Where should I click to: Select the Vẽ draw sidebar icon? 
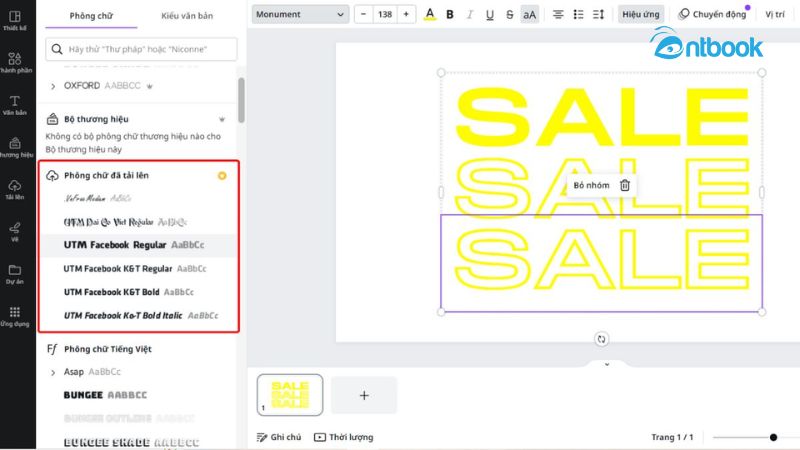pyautogui.click(x=15, y=232)
